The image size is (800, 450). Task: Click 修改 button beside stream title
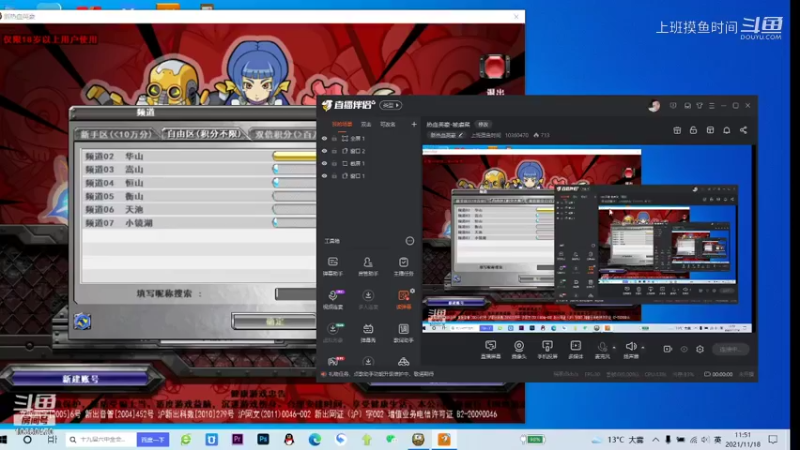(483, 124)
